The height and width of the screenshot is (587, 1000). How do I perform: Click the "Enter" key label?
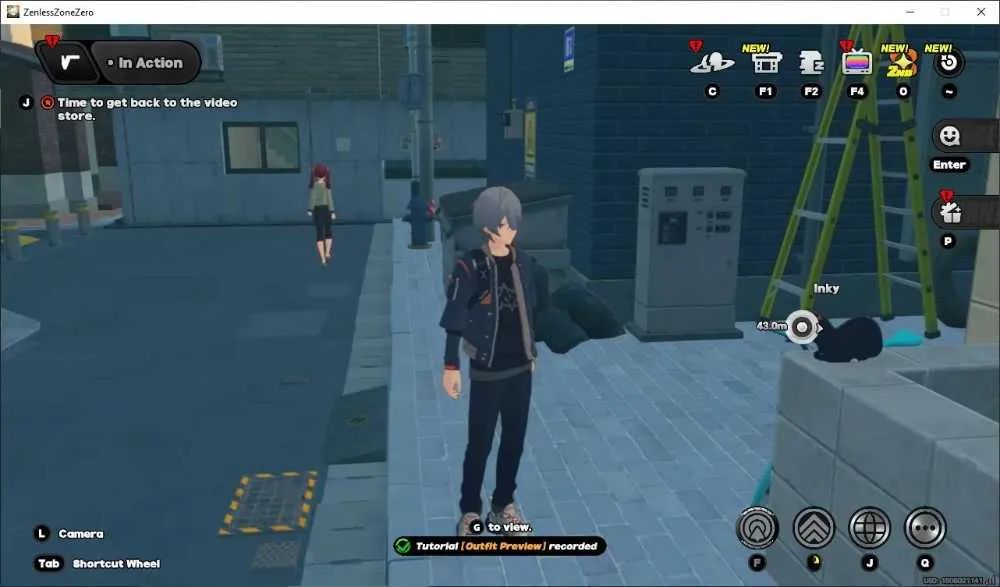[949, 165]
